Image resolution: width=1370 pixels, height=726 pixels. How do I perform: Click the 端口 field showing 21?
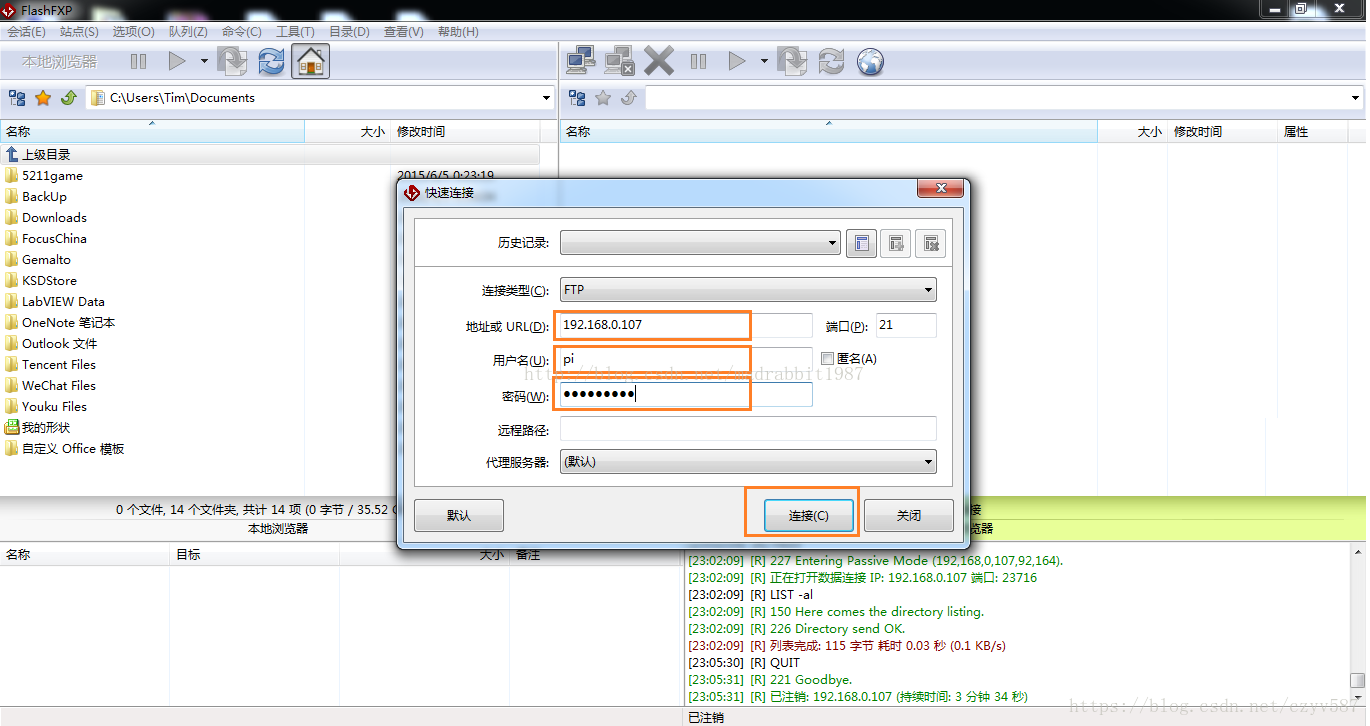click(x=906, y=325)
